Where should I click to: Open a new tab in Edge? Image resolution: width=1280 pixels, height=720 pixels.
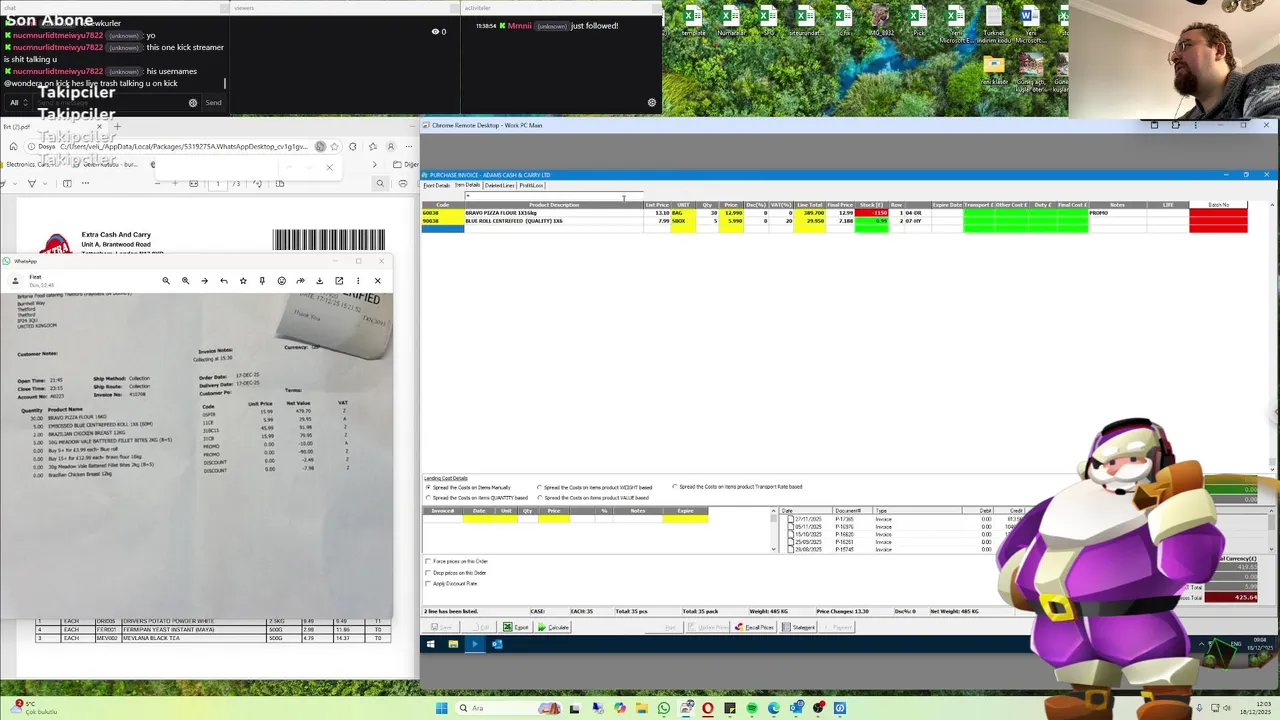click(x=117, y=127)
